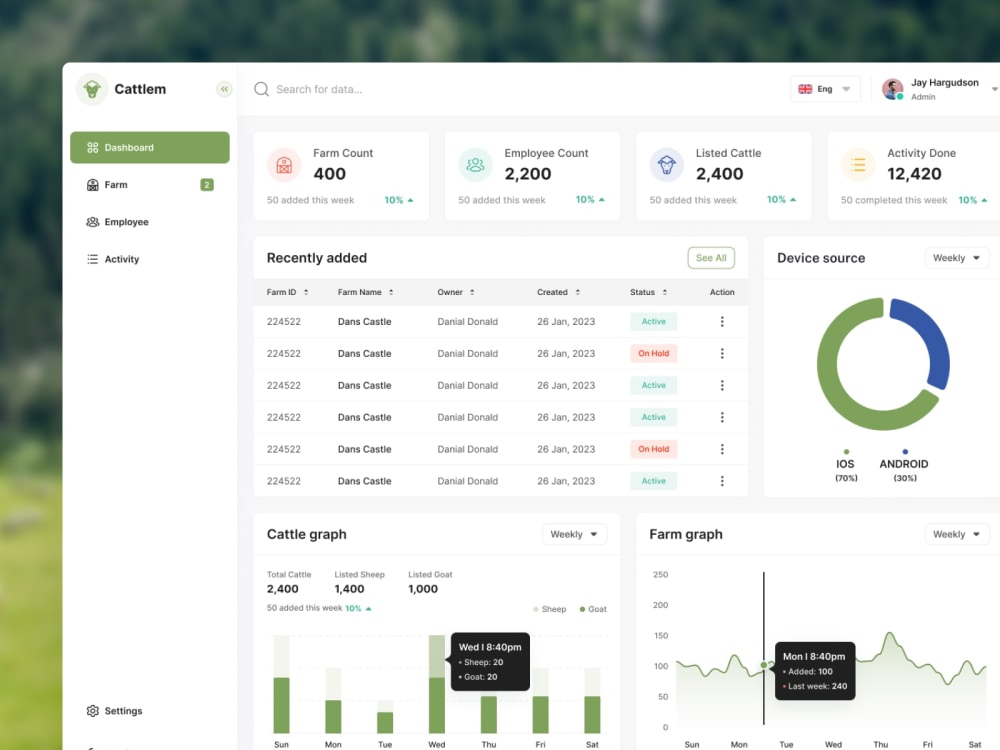Screen dimensions: 1000x750
Task: Click the Sunday bar in Cattle graph
Action: click(x=281, y=684)
